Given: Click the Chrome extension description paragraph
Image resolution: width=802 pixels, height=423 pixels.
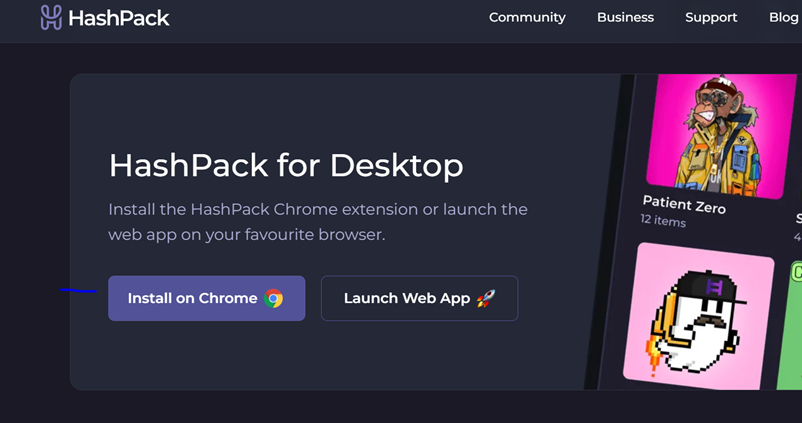Looking at the screenshot, I should pyautogui.click(x=318, y=221).
